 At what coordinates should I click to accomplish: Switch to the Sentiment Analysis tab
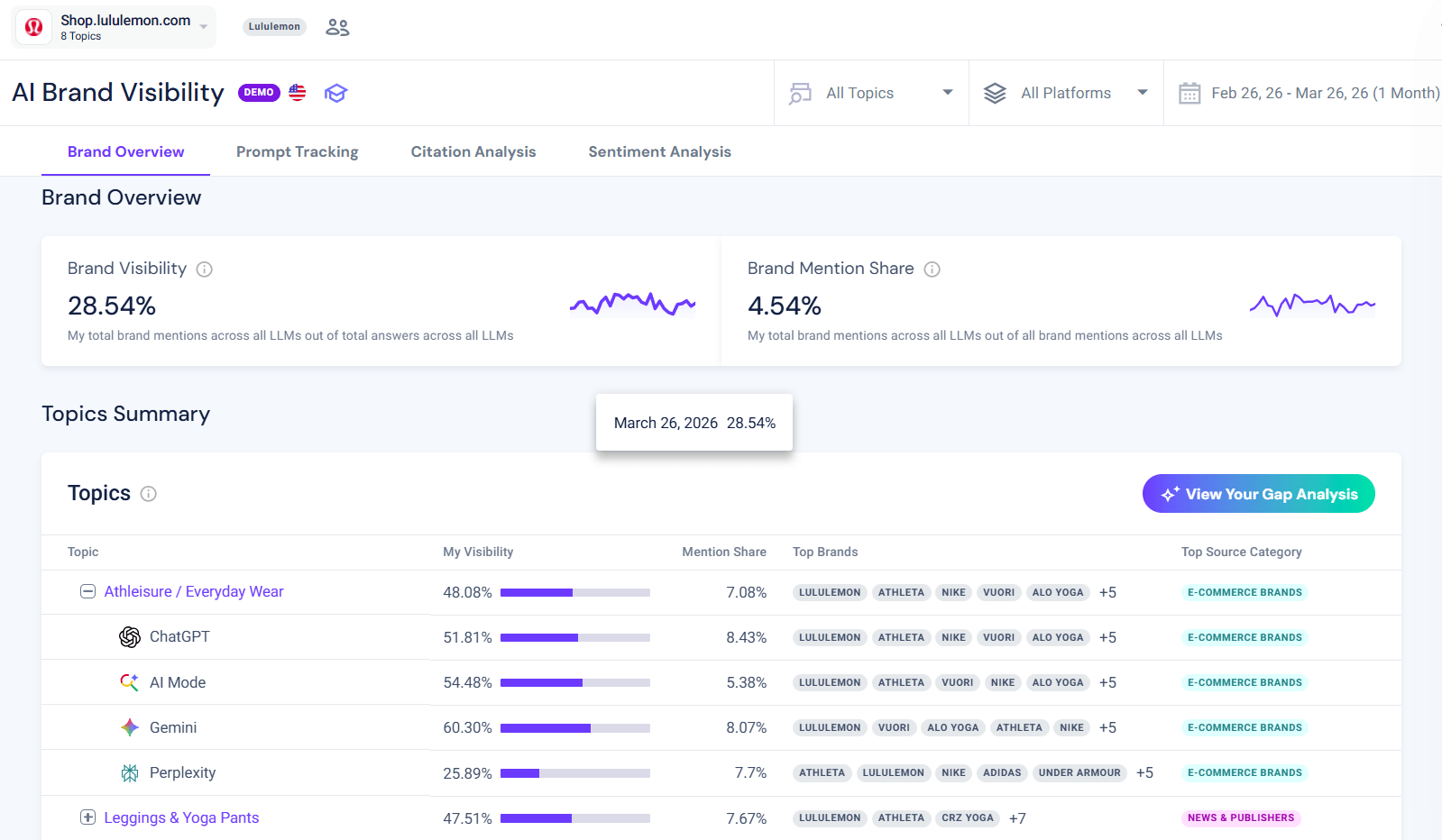tap(659, 151)
